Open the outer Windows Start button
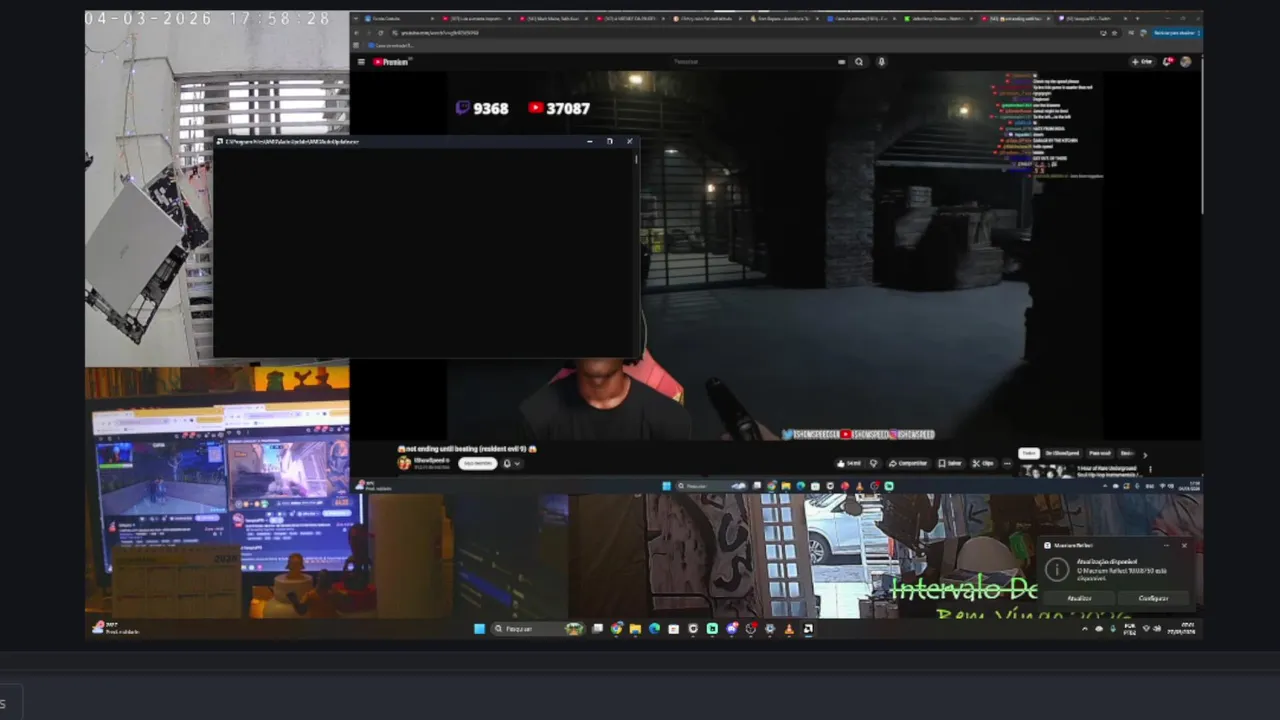This screenshot has width=1280, height=720. pyautogui.click(x=479, y=629)
